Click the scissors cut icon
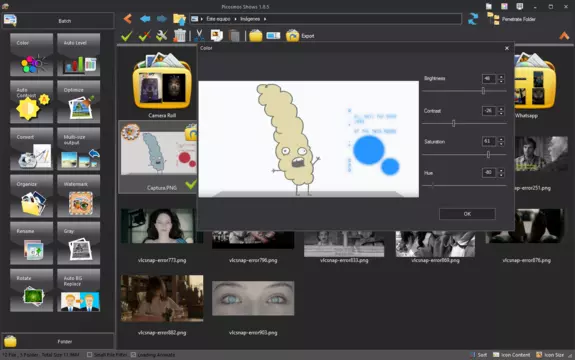This screenshot has width=575, height=360. tap(199, 36)
